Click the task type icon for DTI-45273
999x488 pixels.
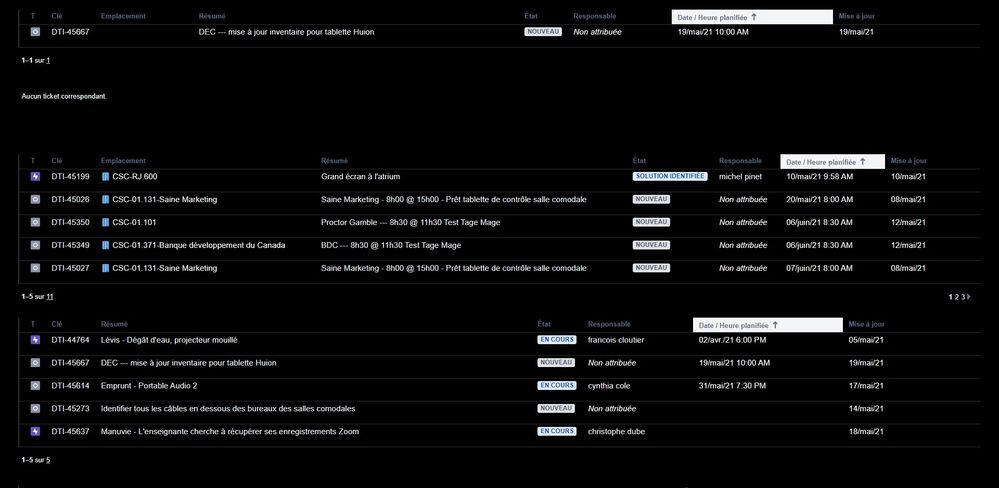(x=35, y=409)
